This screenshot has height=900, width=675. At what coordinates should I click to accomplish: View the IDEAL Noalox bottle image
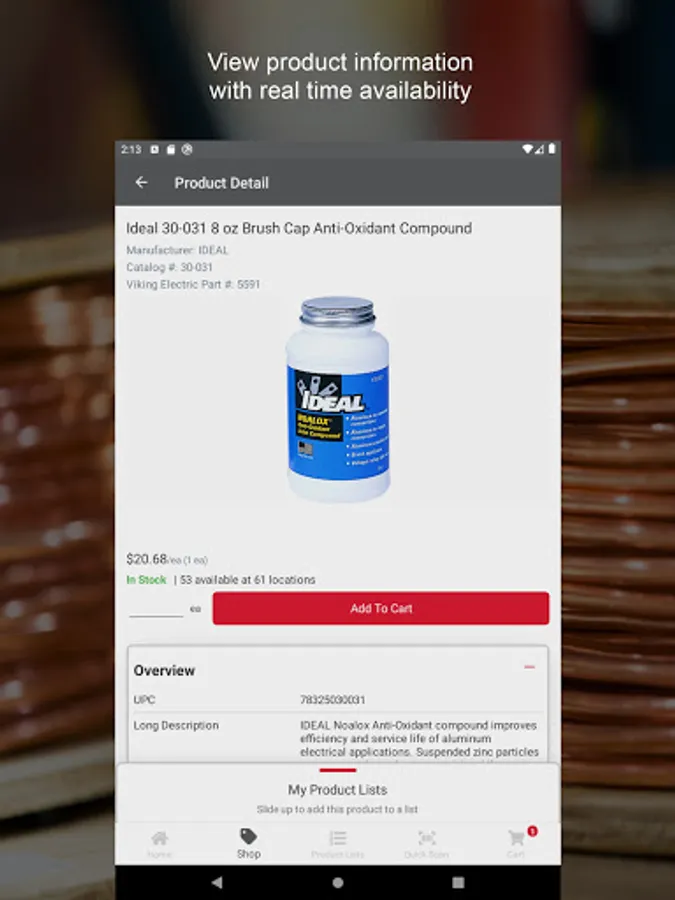point(338,399)
